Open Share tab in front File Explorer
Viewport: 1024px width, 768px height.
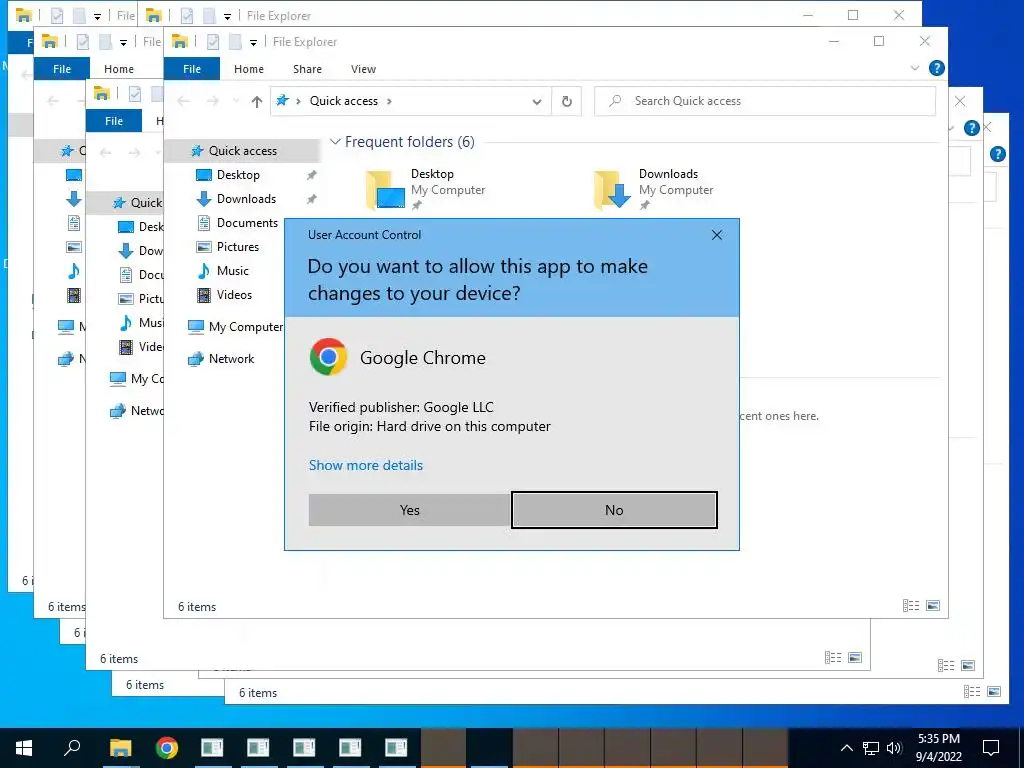307,69
